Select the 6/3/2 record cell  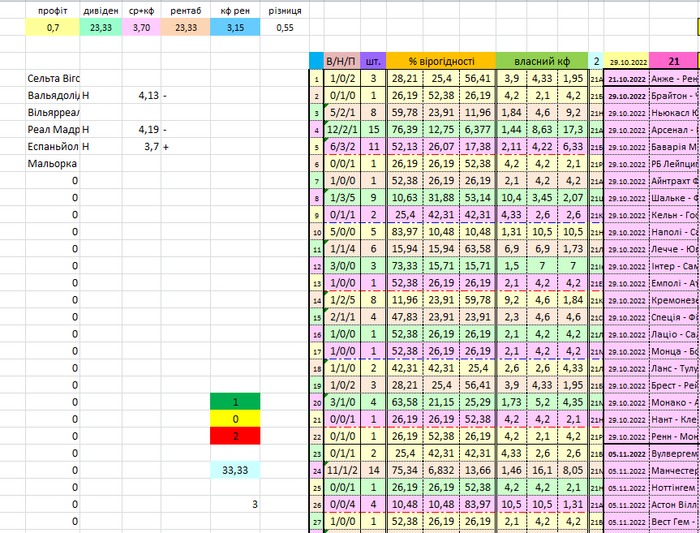[342, 146]
